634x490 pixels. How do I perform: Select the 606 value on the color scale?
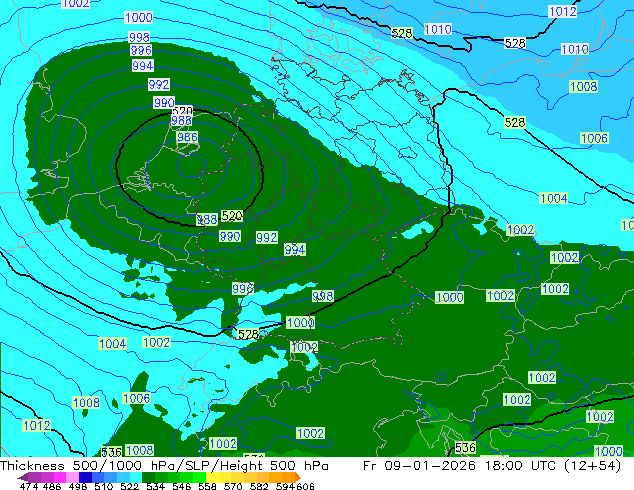pos(305,486)
